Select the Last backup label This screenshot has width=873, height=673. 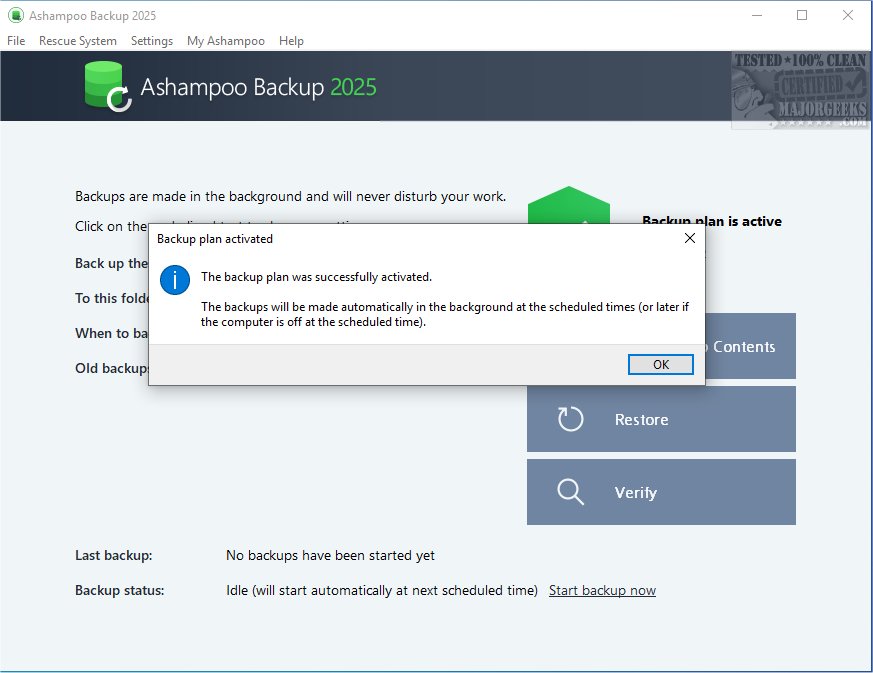[x=114, y=555]
